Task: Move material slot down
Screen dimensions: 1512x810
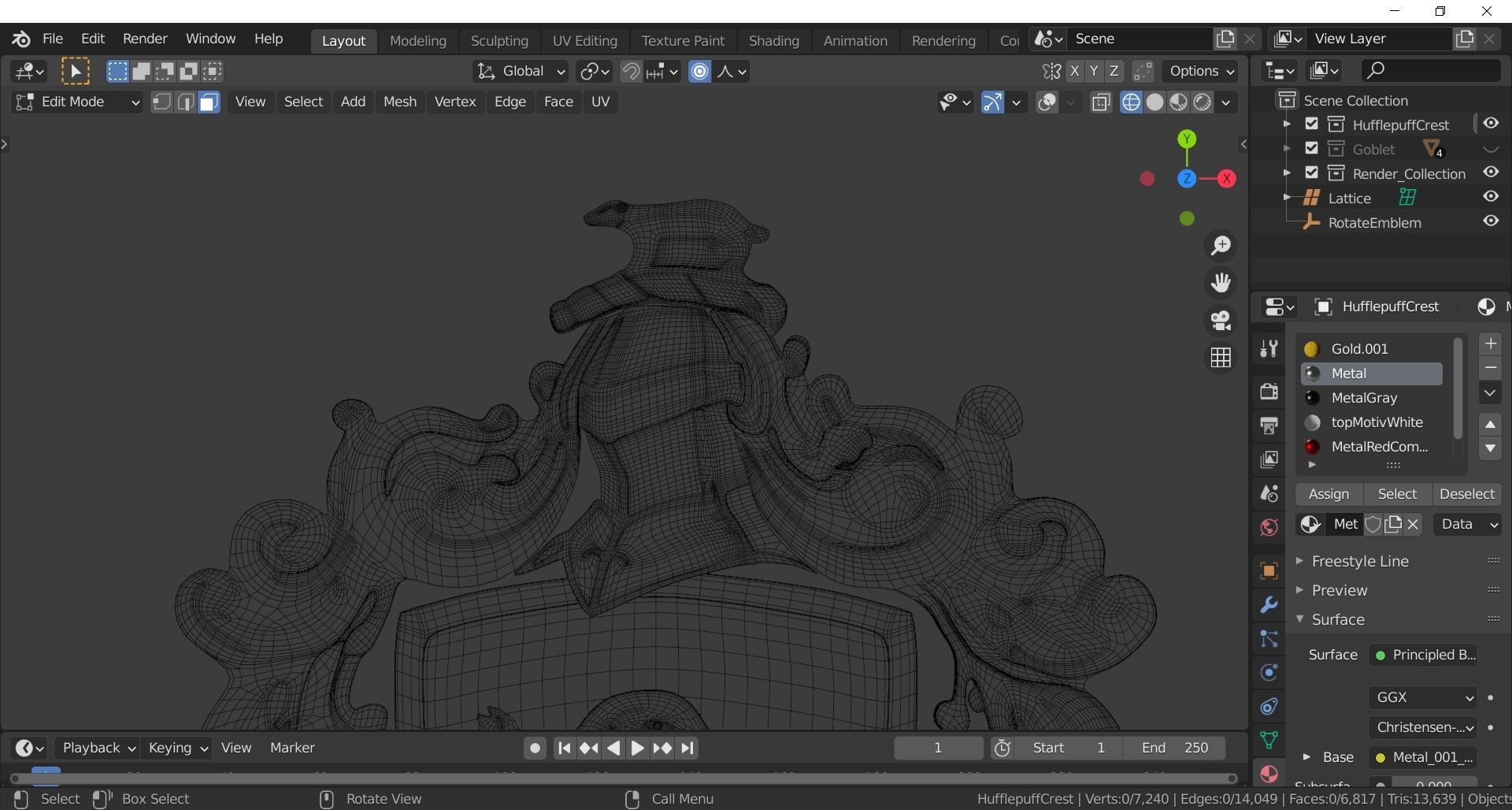Action: click(x=1490, y=448)
